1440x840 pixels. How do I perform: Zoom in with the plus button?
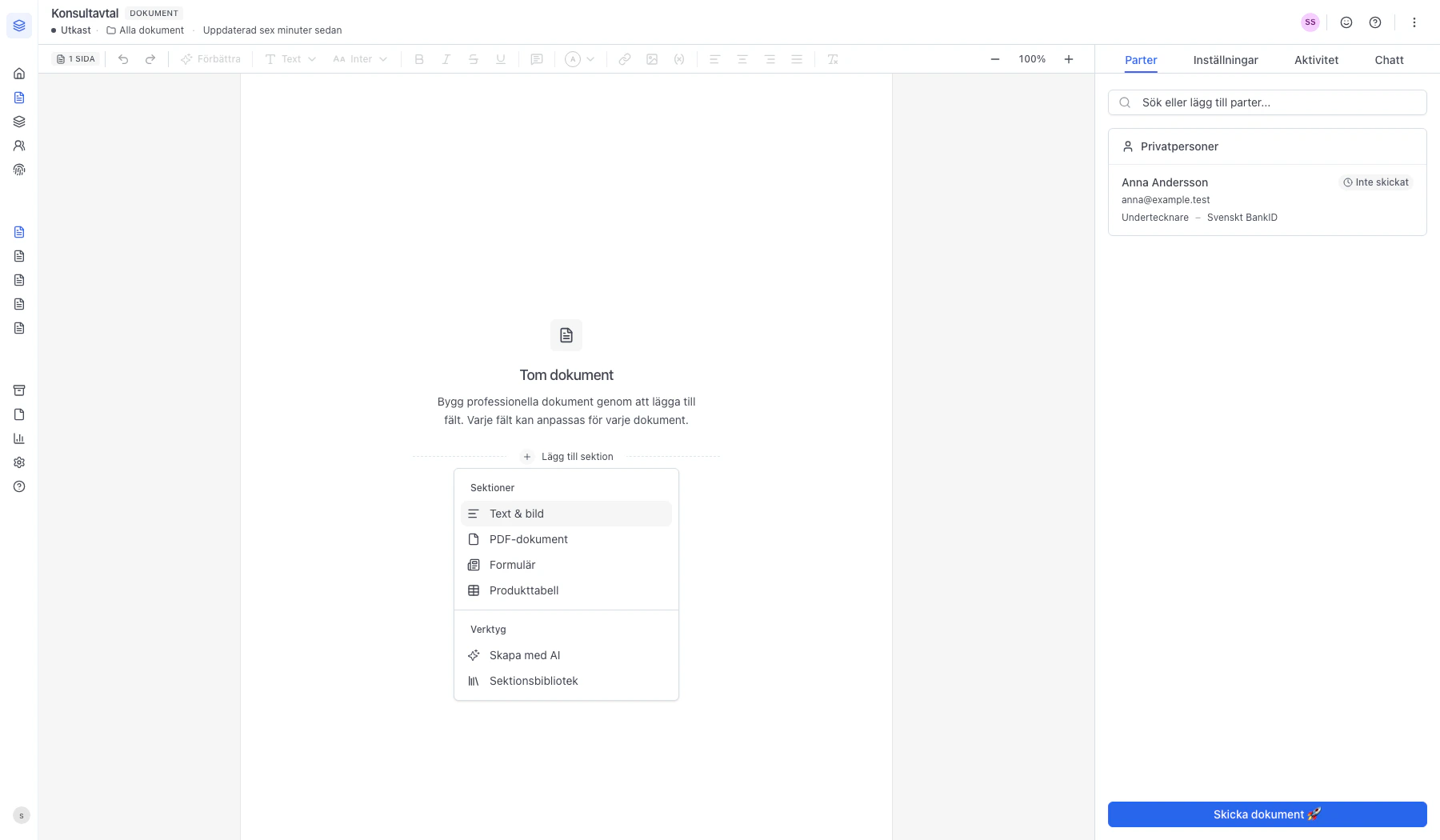coord(1069,59)
